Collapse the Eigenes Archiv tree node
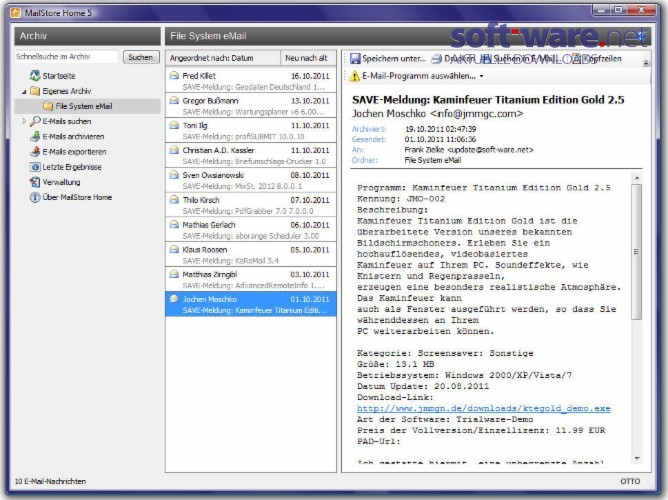The width and height of the screenshot is (668, 500). pos(24,91)
